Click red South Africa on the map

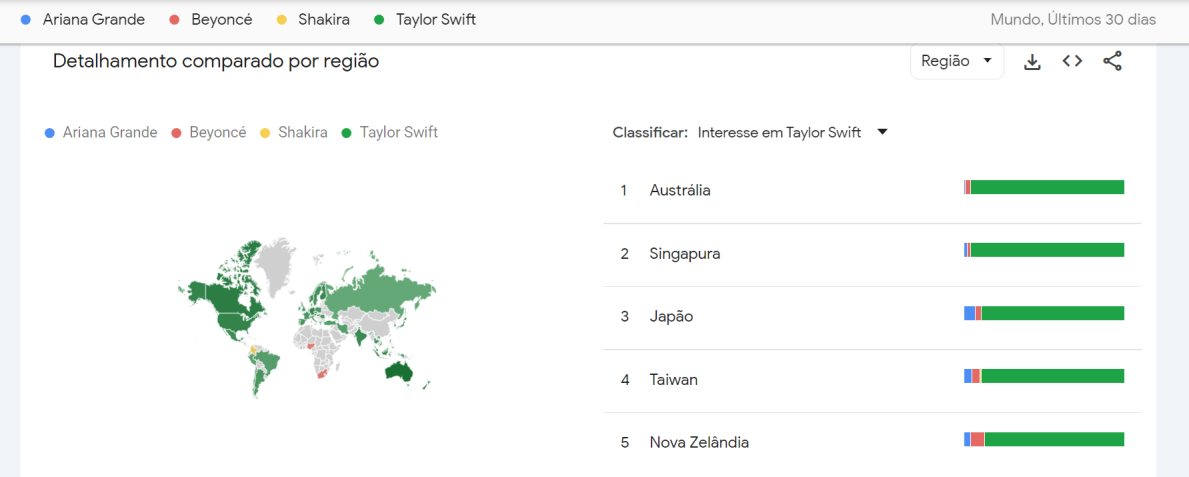[x=322, y=372]
